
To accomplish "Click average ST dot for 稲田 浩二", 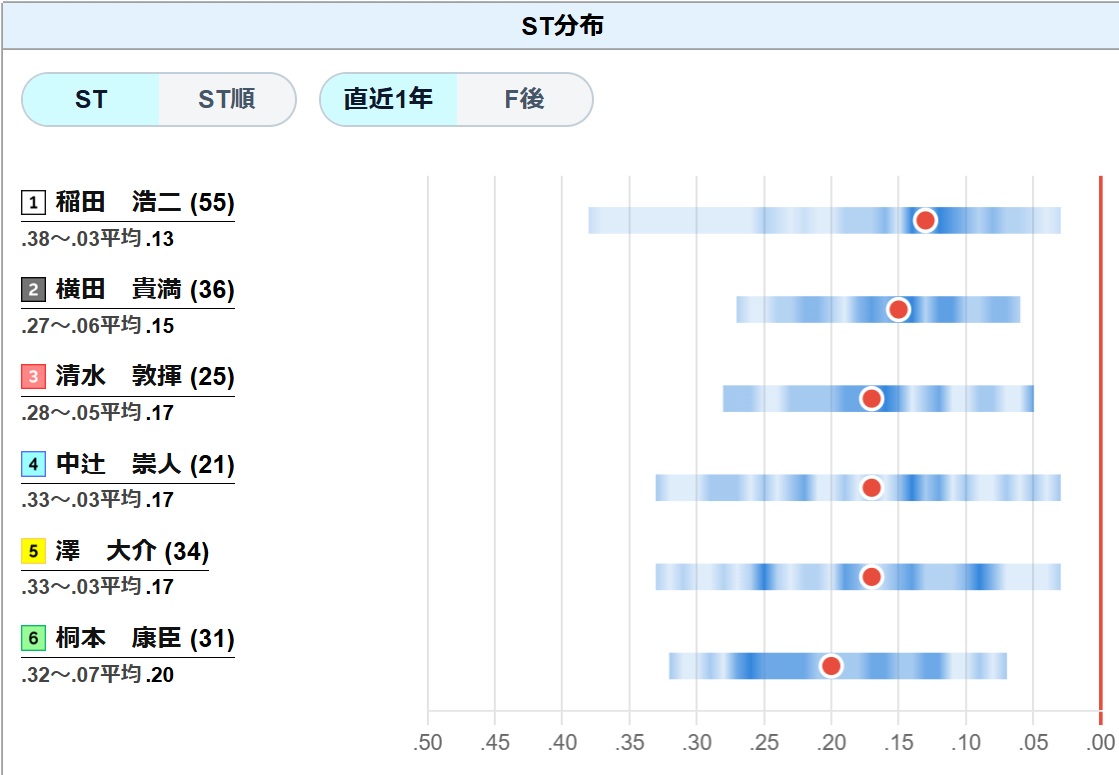I will [926, 221].
